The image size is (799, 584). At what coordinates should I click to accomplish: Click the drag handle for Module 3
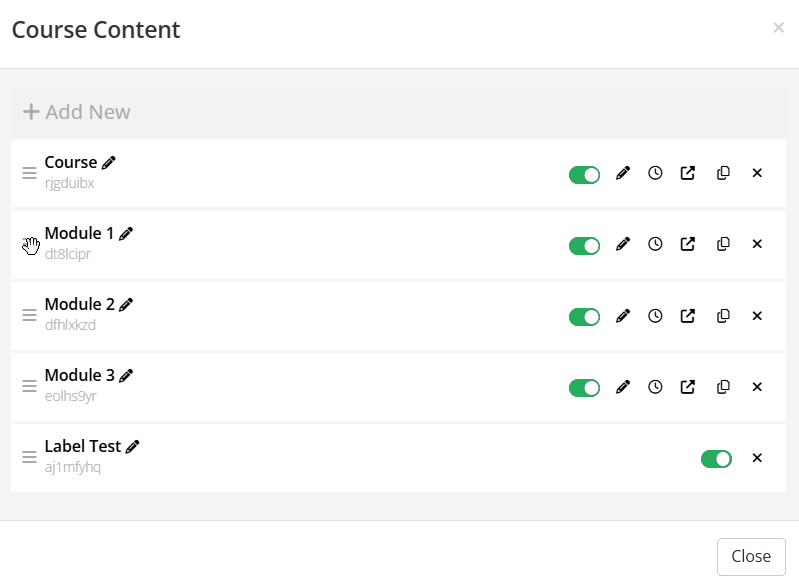30,386
